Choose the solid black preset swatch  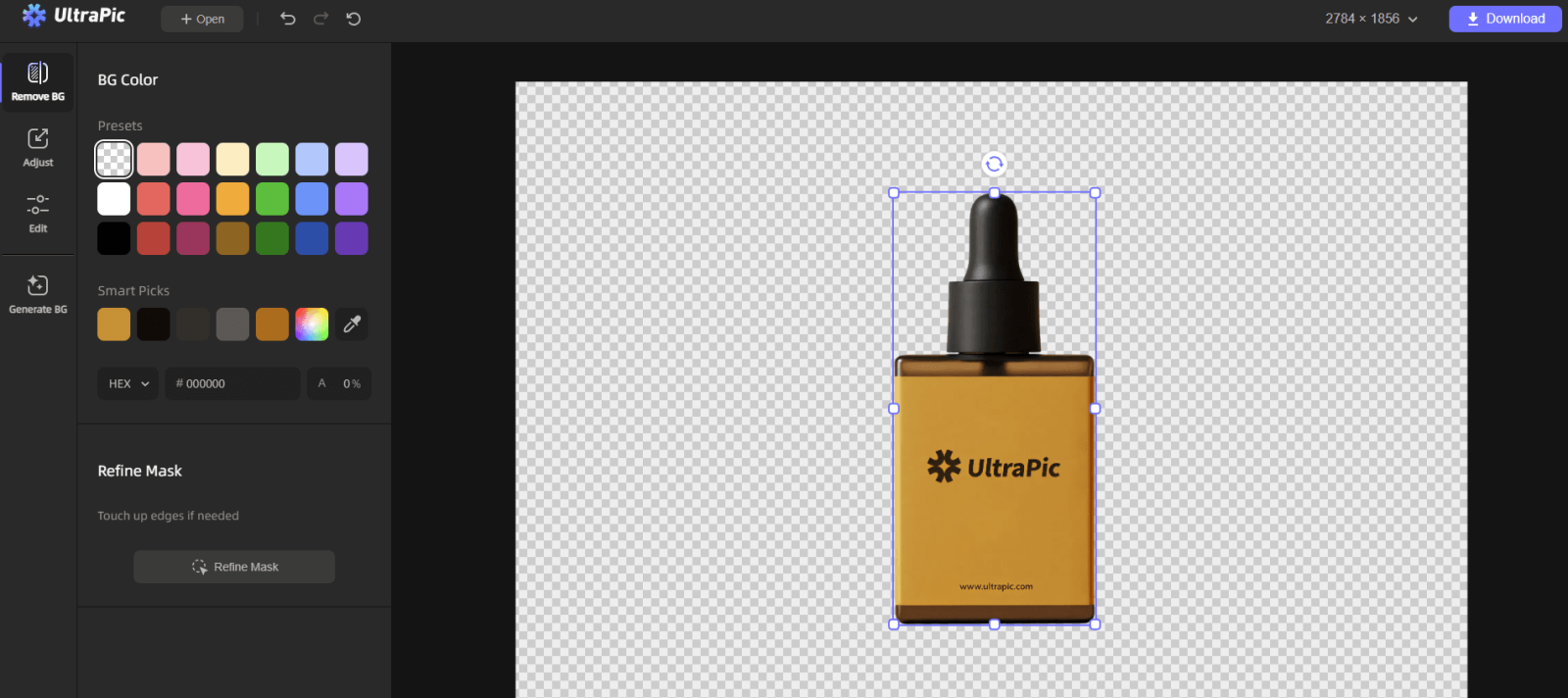[114, 238]
